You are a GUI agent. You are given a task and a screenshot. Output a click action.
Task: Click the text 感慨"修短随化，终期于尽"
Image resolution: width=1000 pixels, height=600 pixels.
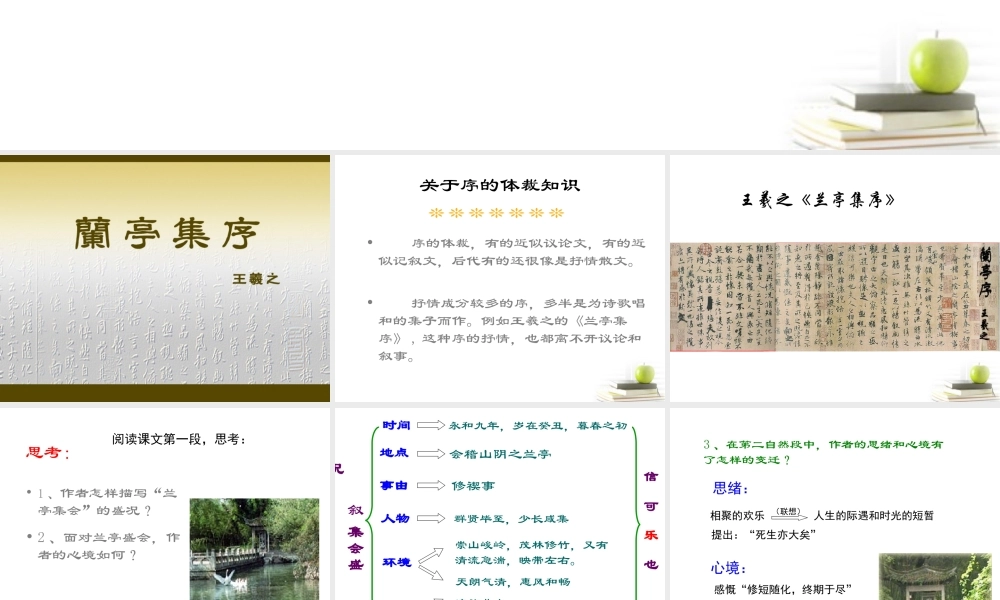[783, 589]
